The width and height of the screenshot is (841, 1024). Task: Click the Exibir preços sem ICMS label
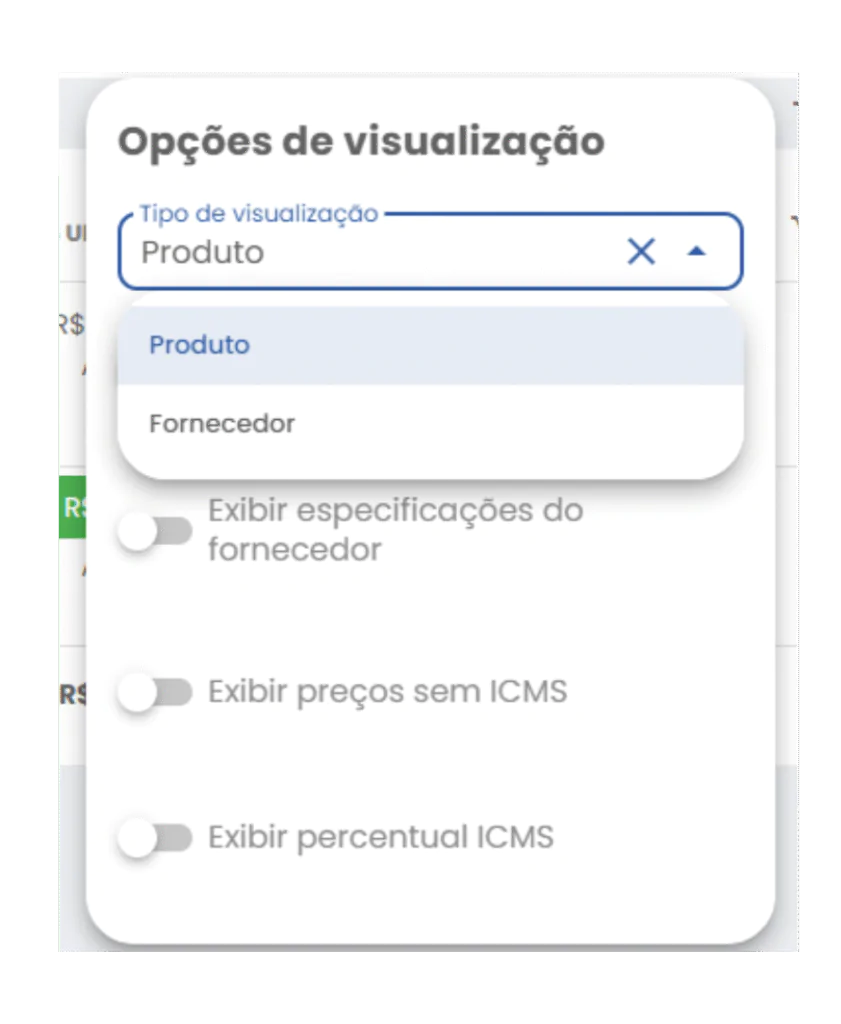point(388,692)
